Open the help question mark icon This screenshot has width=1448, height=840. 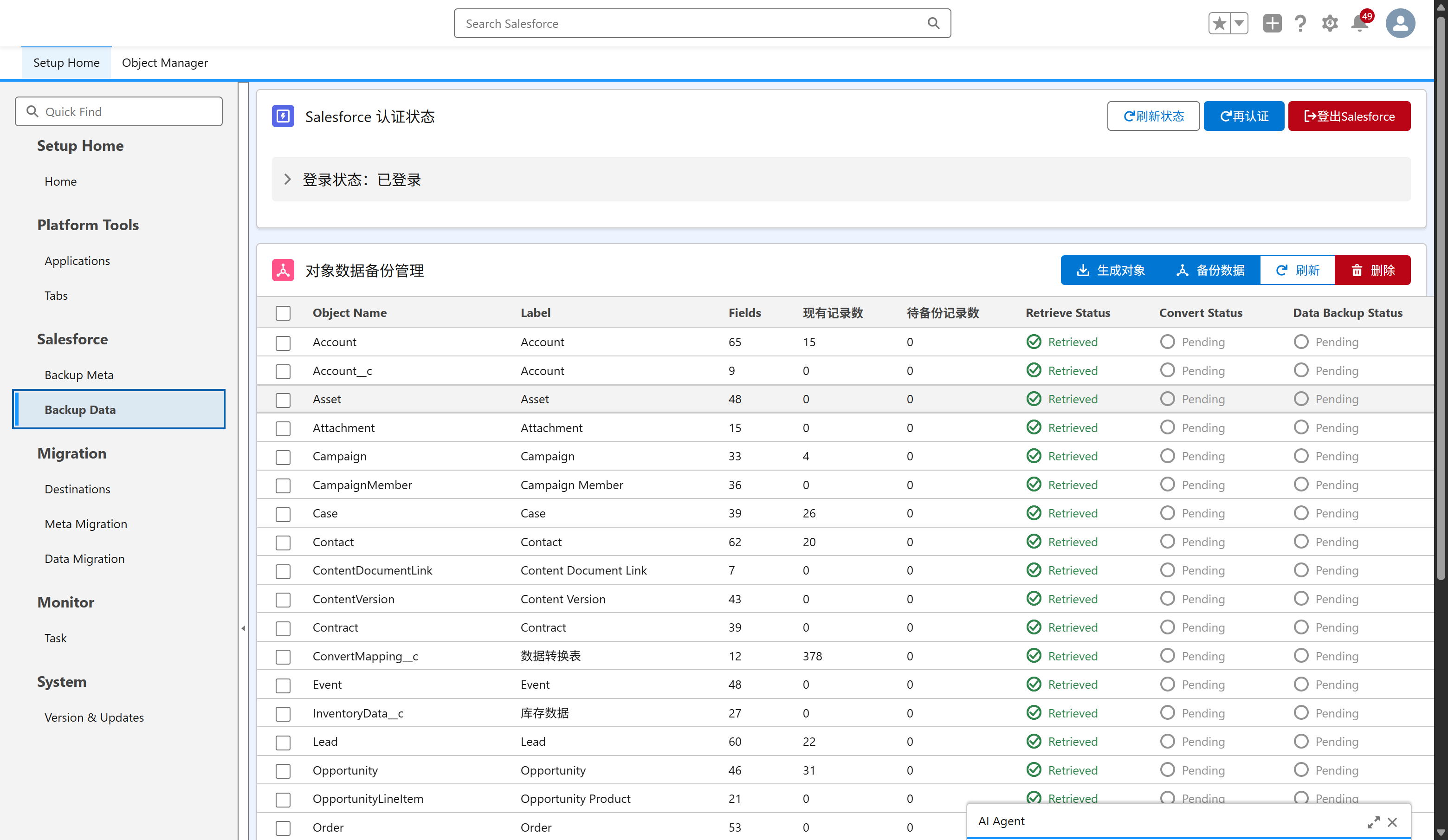coord(1300,24)
